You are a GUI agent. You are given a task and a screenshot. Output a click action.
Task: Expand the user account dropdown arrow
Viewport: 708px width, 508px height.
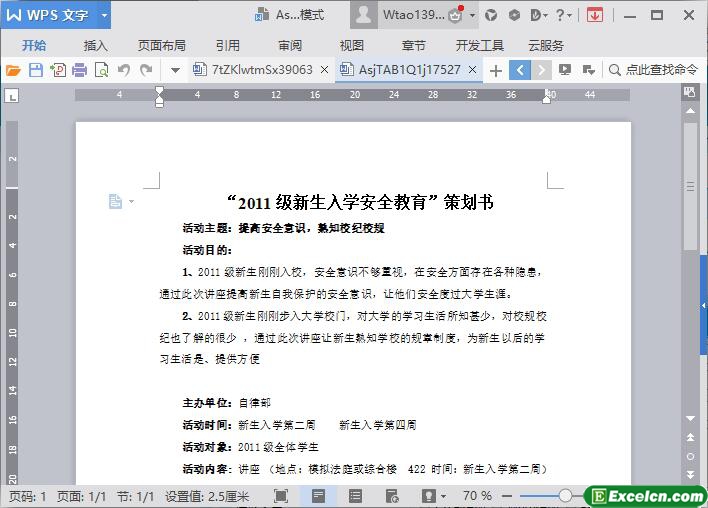[x=472, y=15]
